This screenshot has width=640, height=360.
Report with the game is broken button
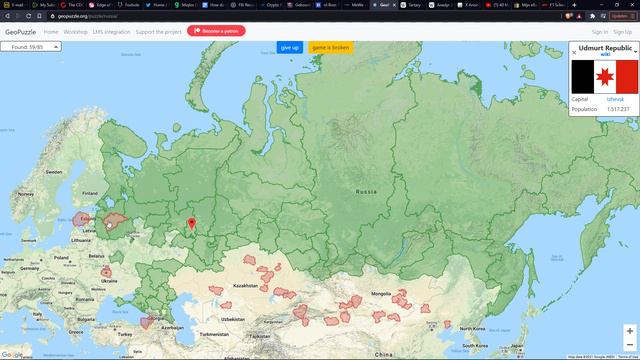coord(331,48)
